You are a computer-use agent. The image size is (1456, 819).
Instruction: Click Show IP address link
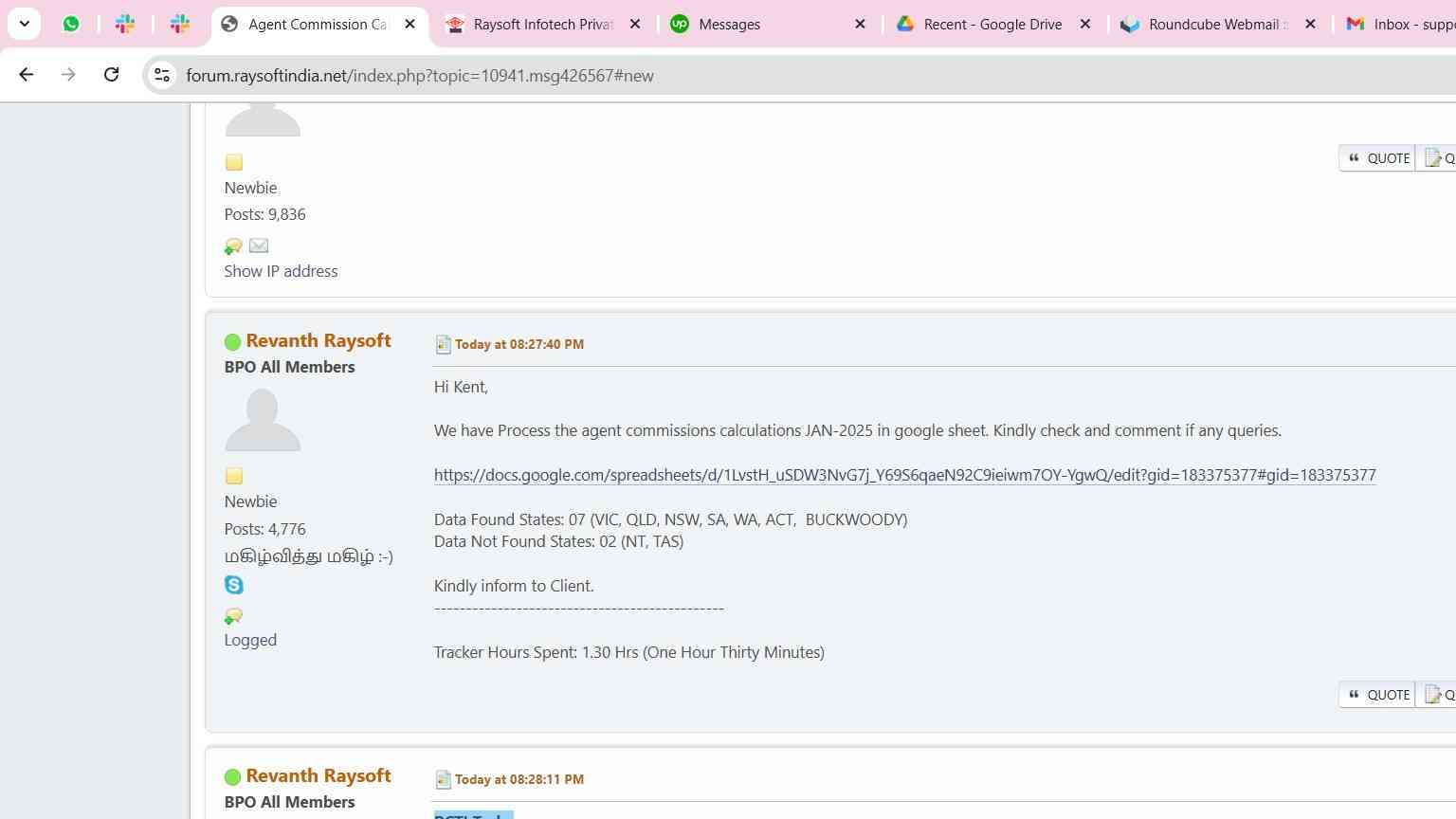[x=281, y=271]
